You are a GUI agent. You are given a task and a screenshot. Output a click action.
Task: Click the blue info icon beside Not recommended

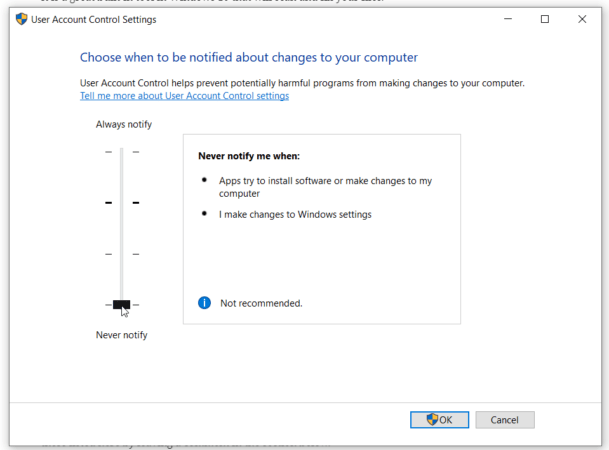(x=205, y=302)
